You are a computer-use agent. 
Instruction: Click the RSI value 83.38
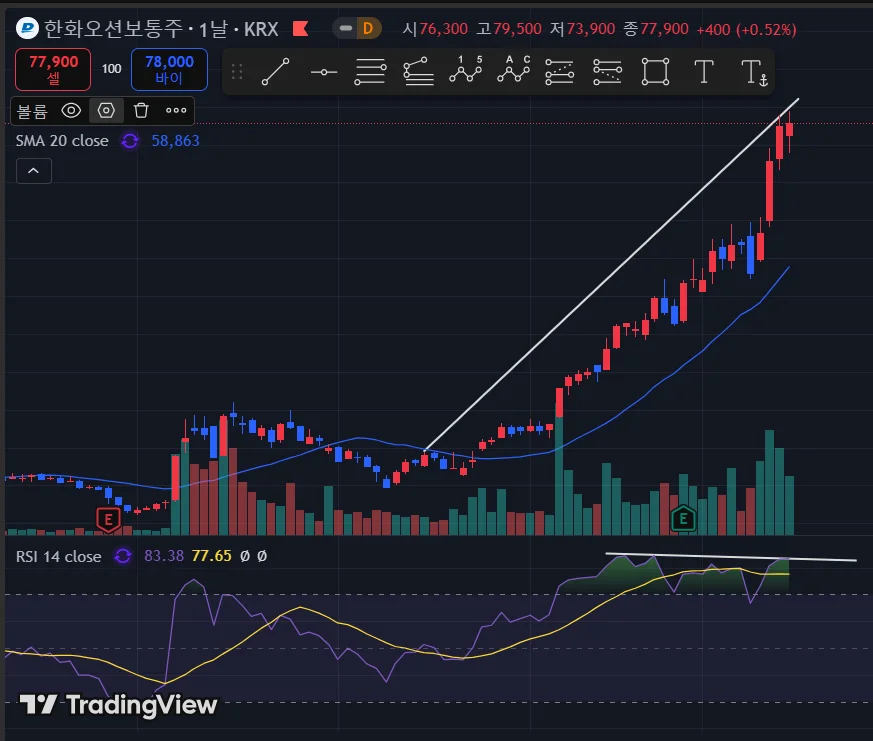(164, 556)
